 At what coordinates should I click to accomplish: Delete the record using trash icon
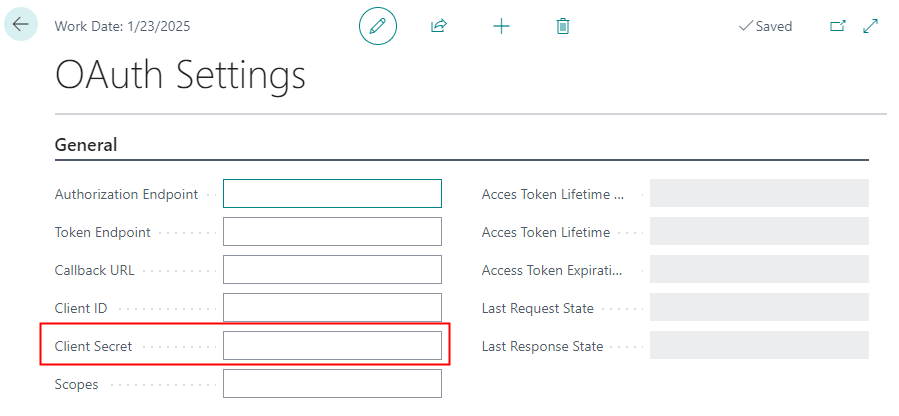563,26
